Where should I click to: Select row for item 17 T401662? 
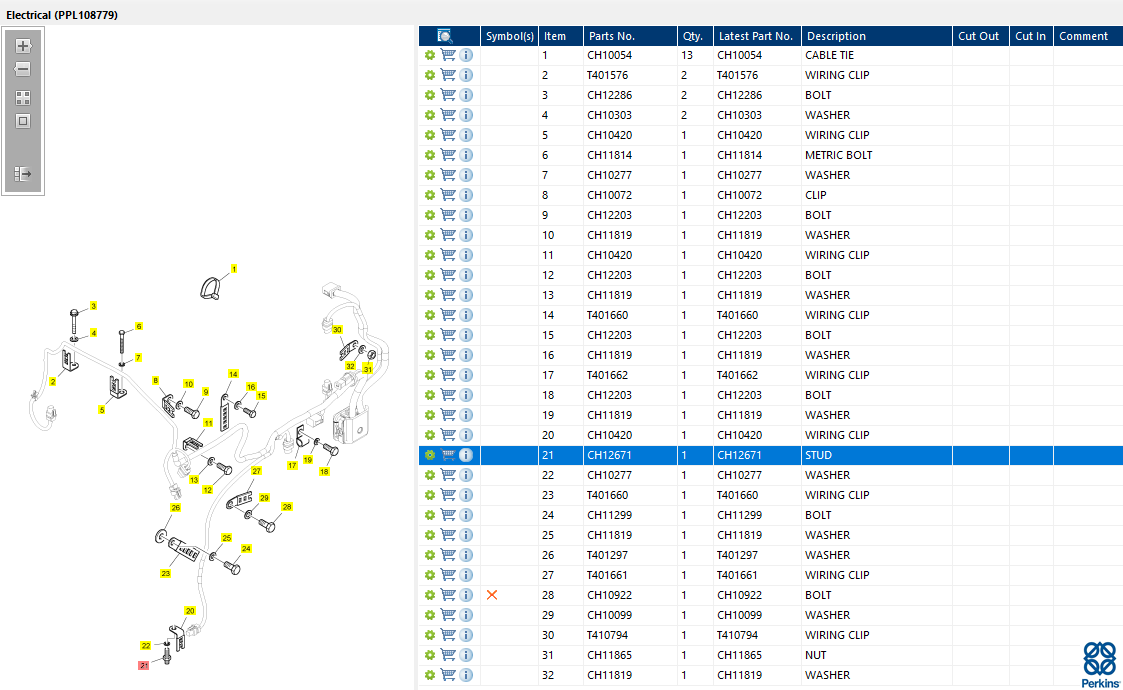point(771,375)
